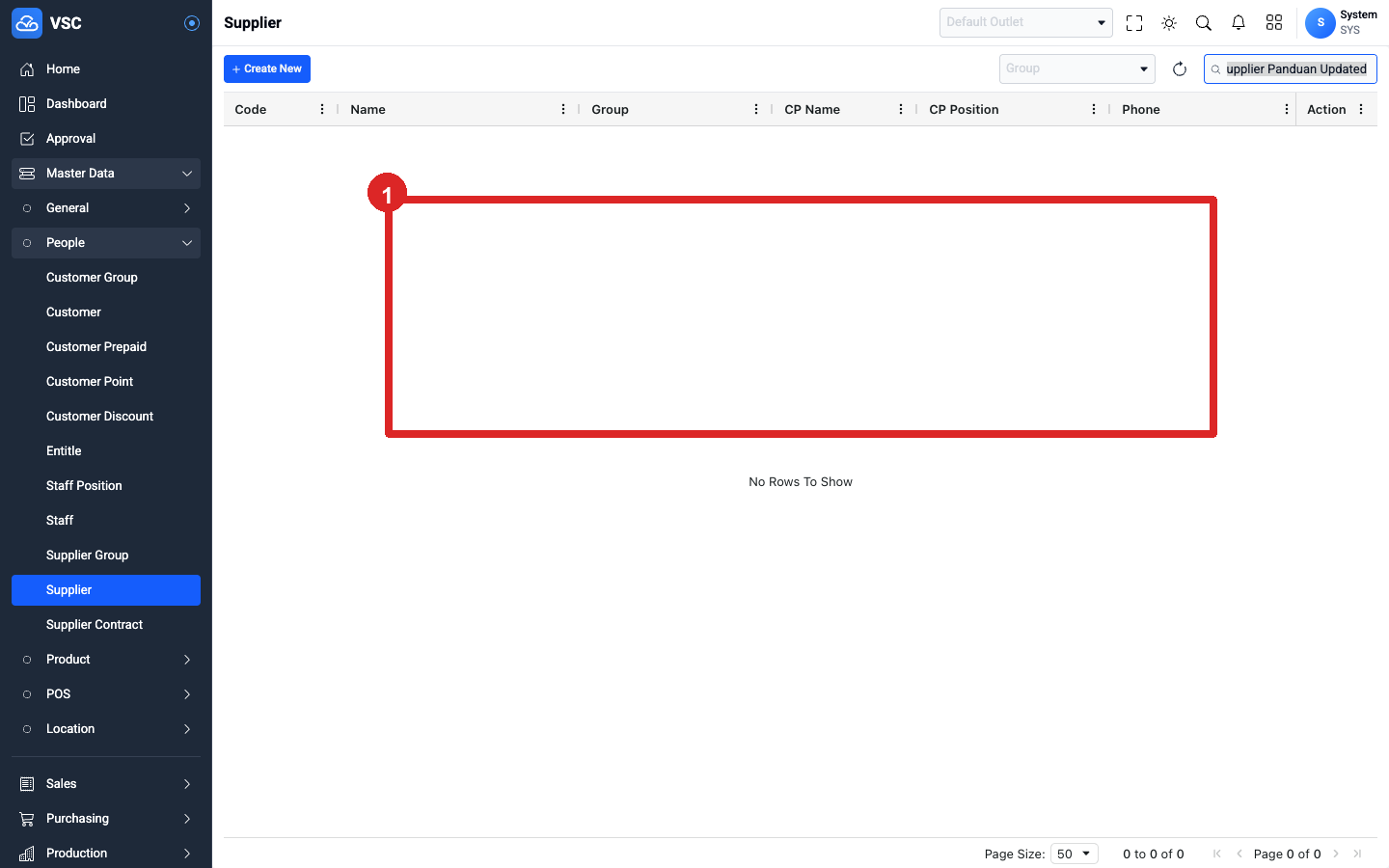Open Customer Discount page

coord(106,417)
